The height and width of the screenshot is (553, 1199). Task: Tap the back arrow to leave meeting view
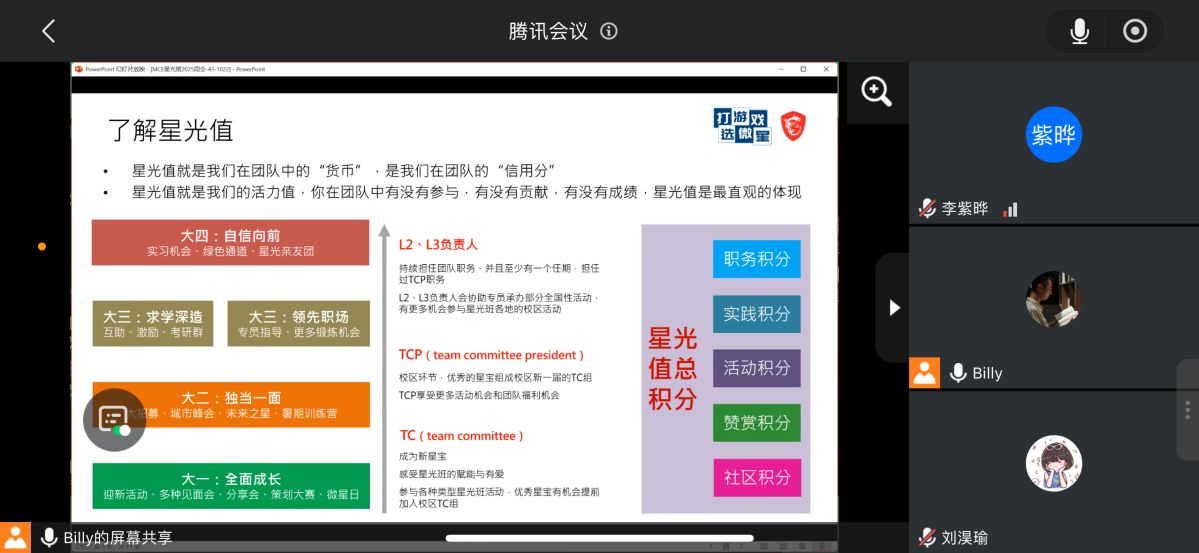tap(48, 31)
